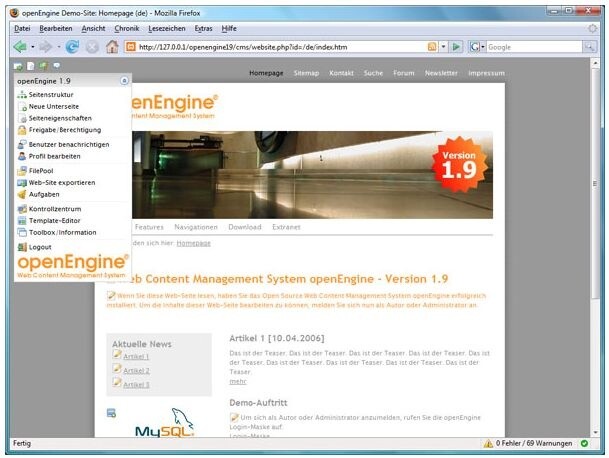Click the first openEngine toolbar icon with green arrow
Screen dimensions: 609x458
18,66
